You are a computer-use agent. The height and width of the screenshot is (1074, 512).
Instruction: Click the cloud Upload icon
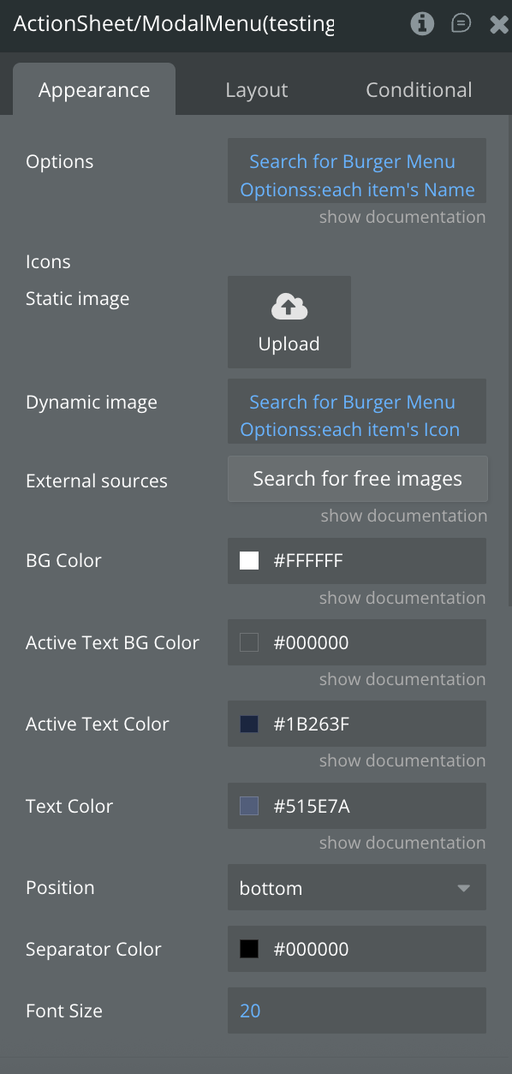coord(290,307)
